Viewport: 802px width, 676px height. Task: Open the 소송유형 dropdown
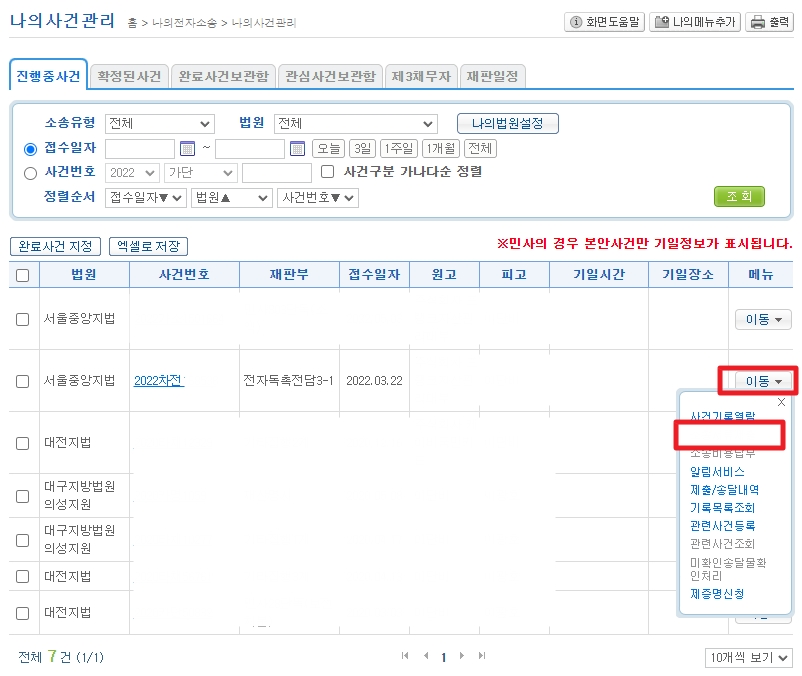[160, 124]
